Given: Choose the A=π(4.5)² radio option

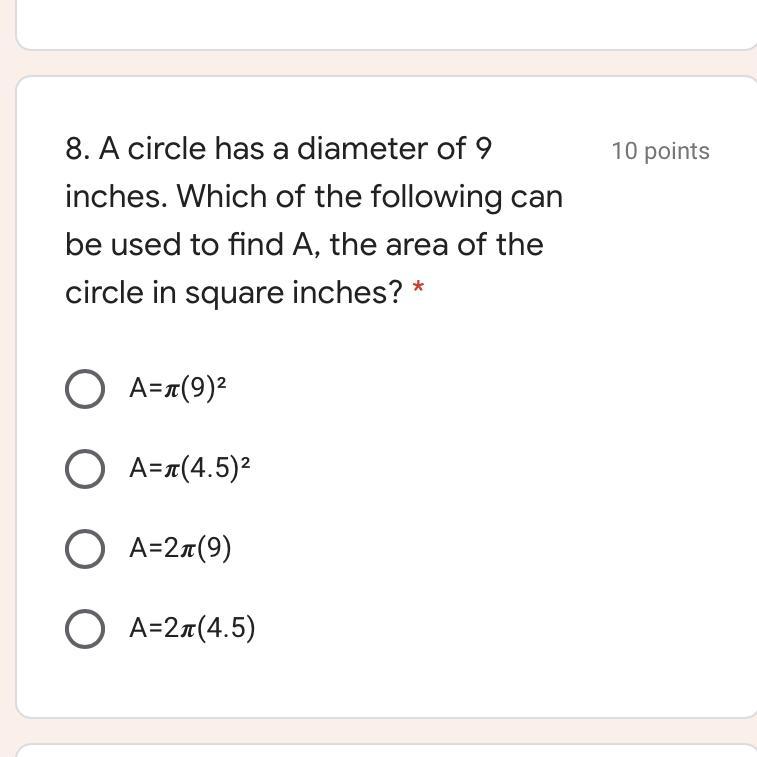Looking at the screenshot, I should pos(85,468).
